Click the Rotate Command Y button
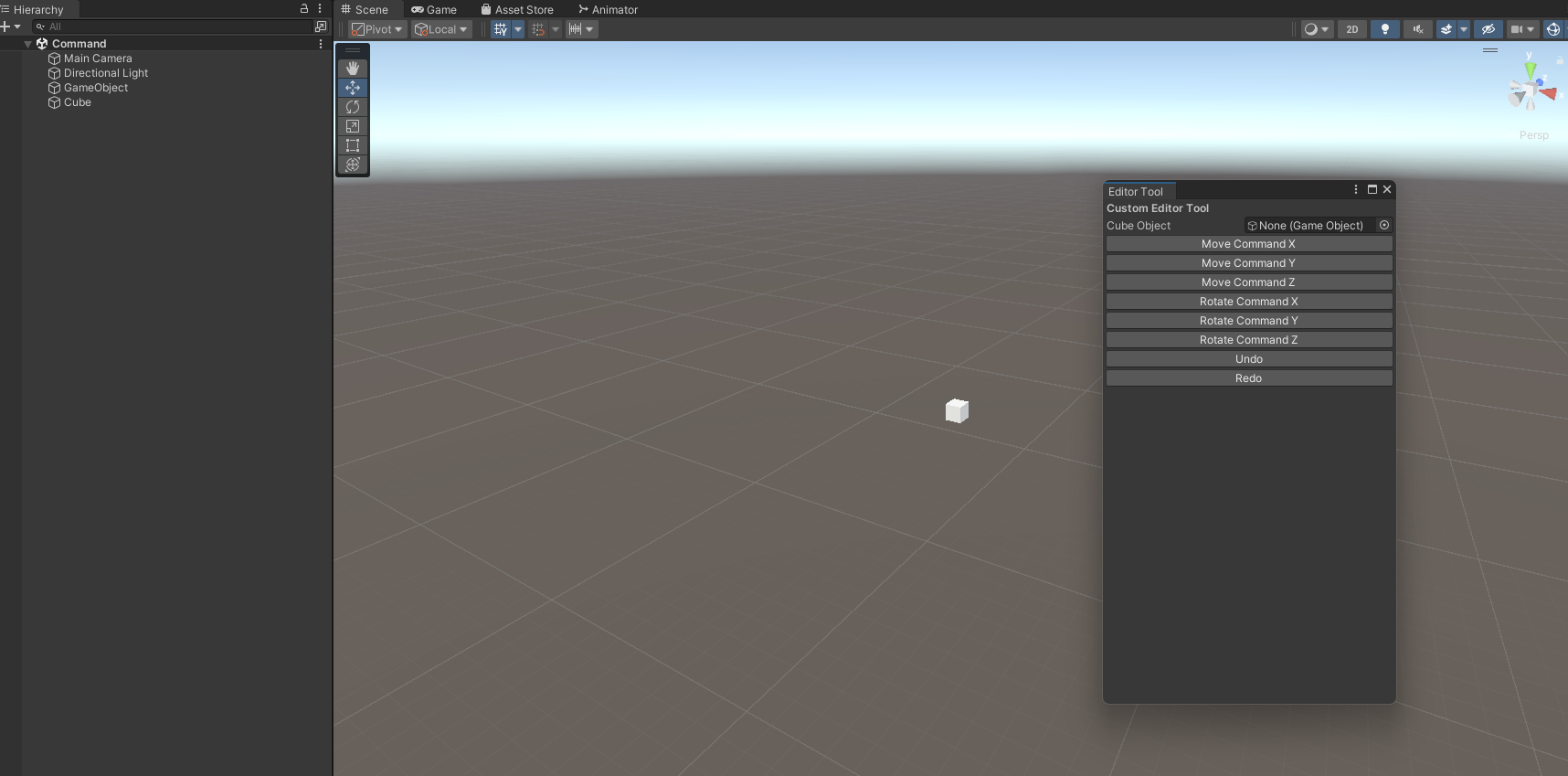 click(x=1249, y=321)
